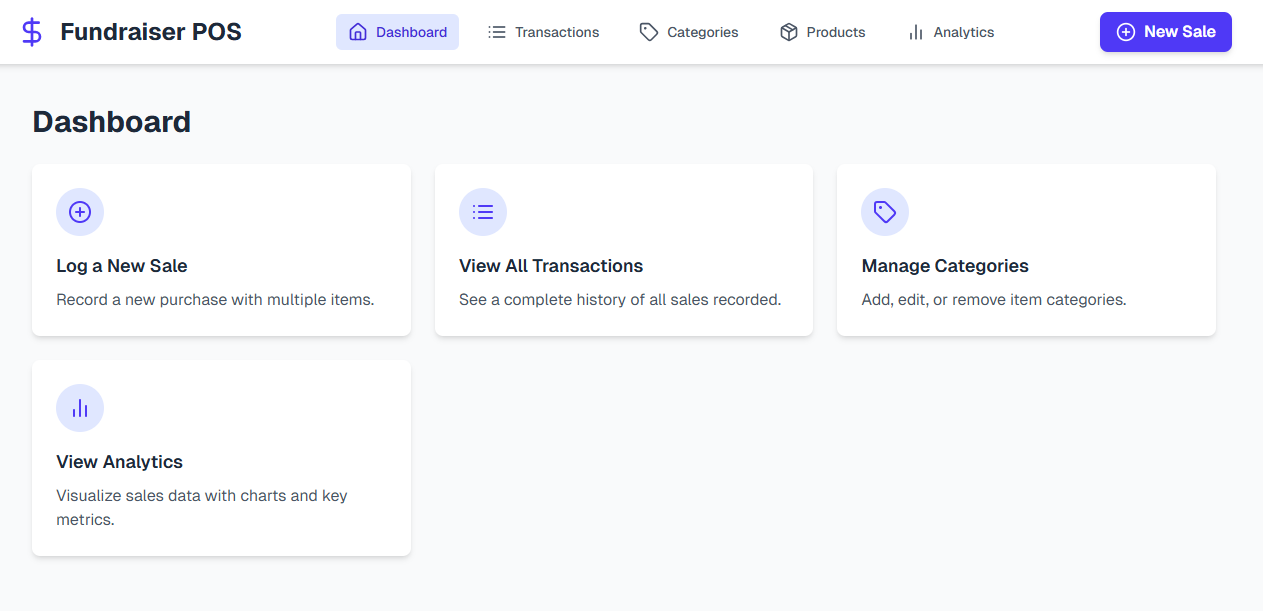This screenshot has width=1263, height=611.
Task: Click the "View Analytics" card heading
Action: coord(120,462)
